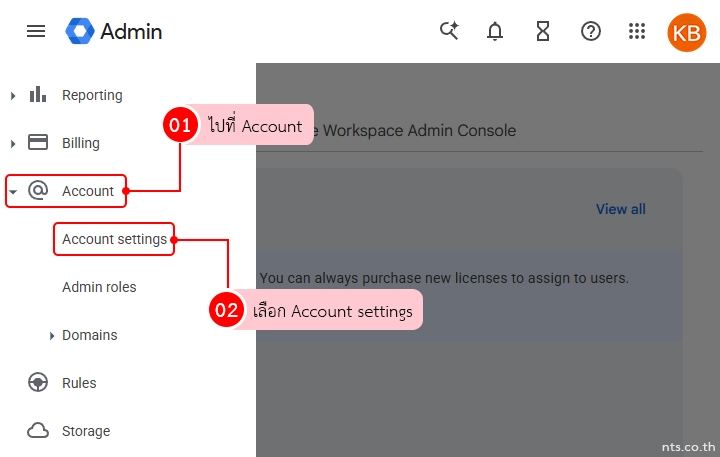Open Storage in the sidebar
This screenshot has width=720, height=457.
coord(86,431)
